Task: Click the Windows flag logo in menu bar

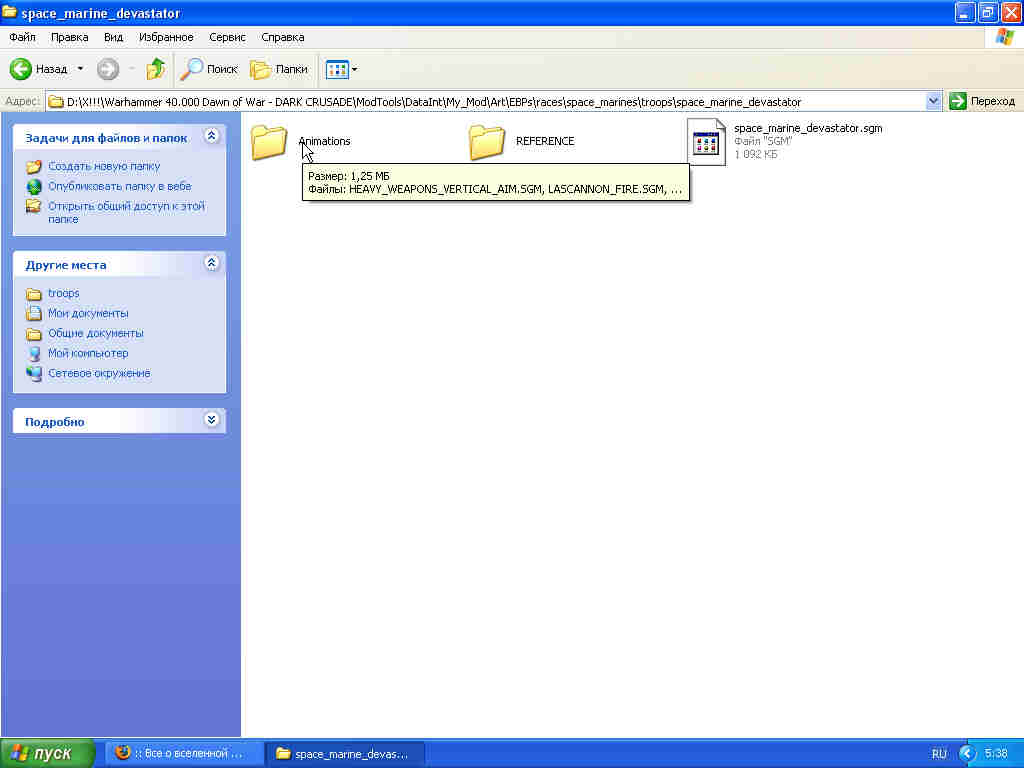Action: [1004, 37]
